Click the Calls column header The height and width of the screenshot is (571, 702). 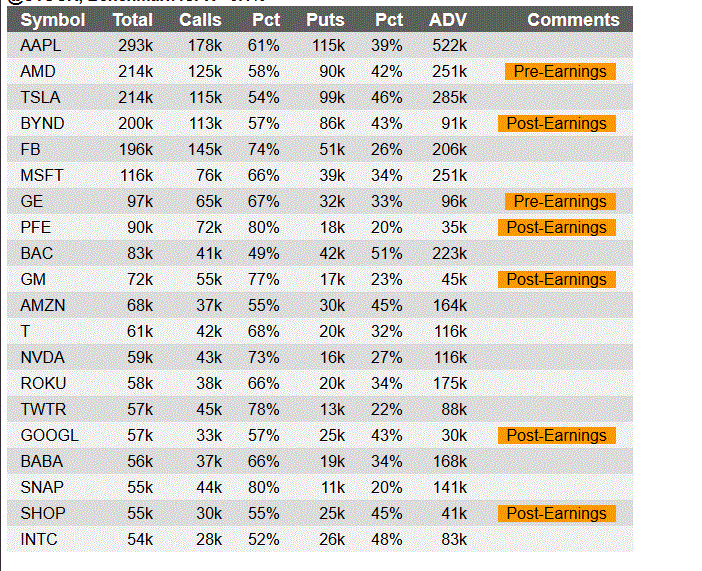pos(200,20)
